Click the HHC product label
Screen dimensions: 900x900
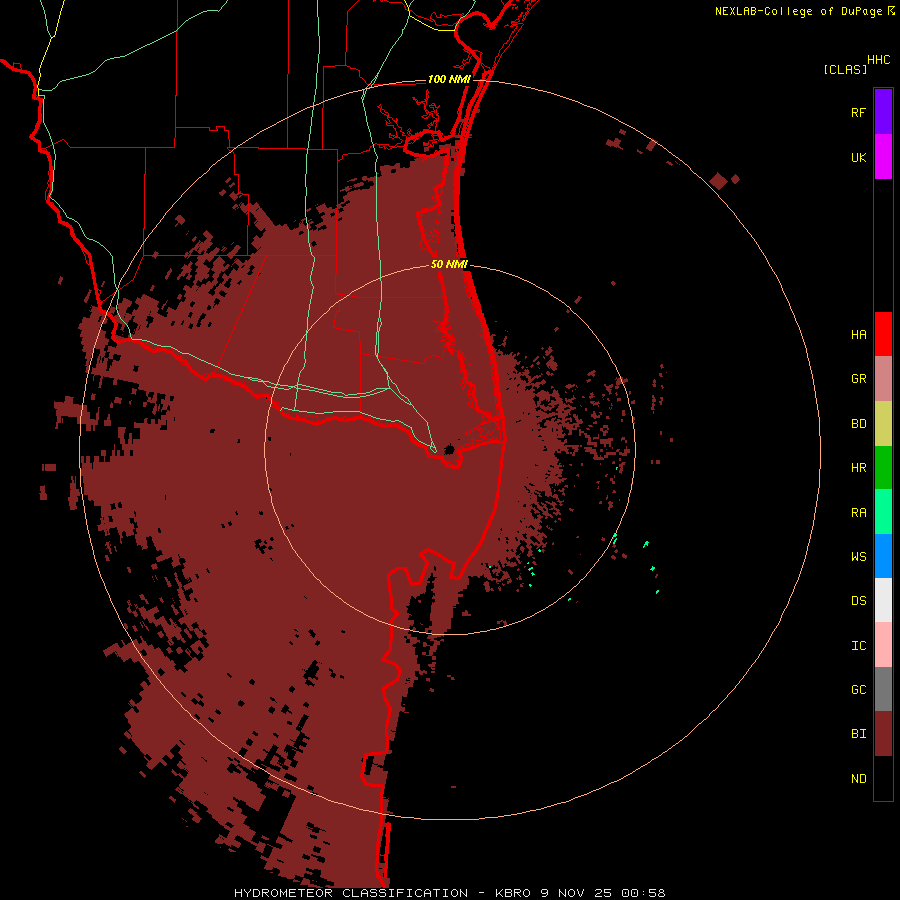click(878, 60)
